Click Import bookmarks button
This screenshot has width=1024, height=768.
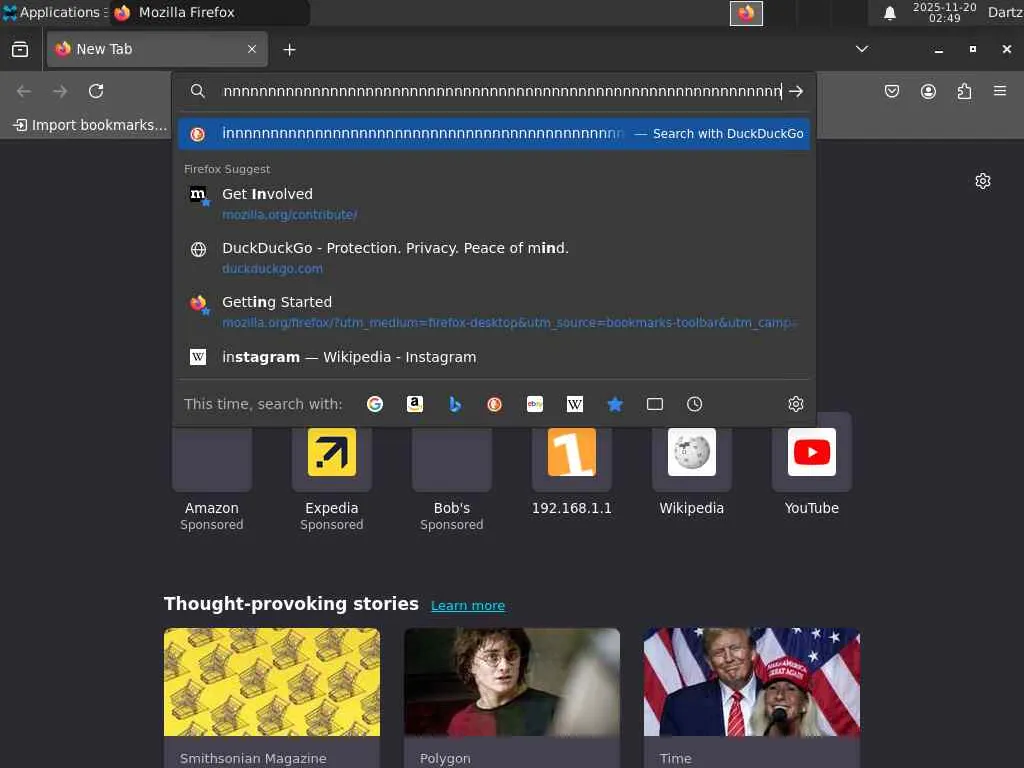click(90, 125)
